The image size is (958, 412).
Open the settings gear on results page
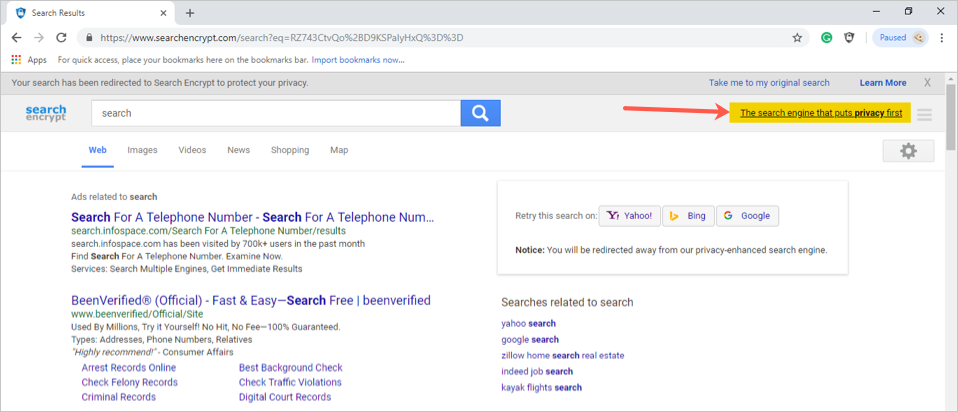click(908, 151)
